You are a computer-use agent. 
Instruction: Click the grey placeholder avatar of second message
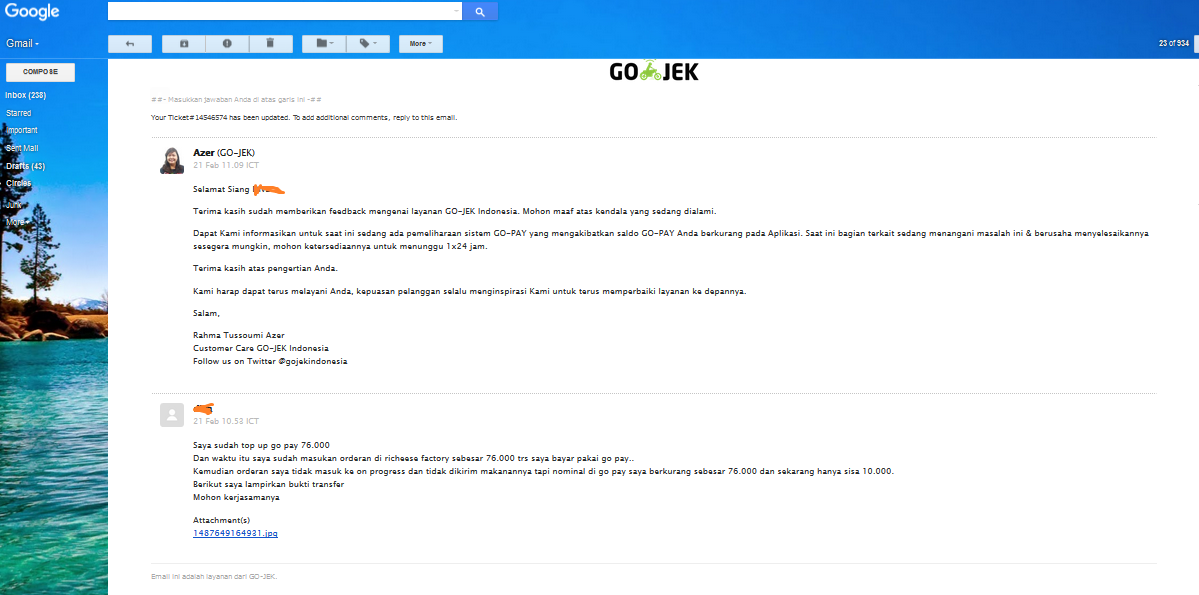(172, 415)
